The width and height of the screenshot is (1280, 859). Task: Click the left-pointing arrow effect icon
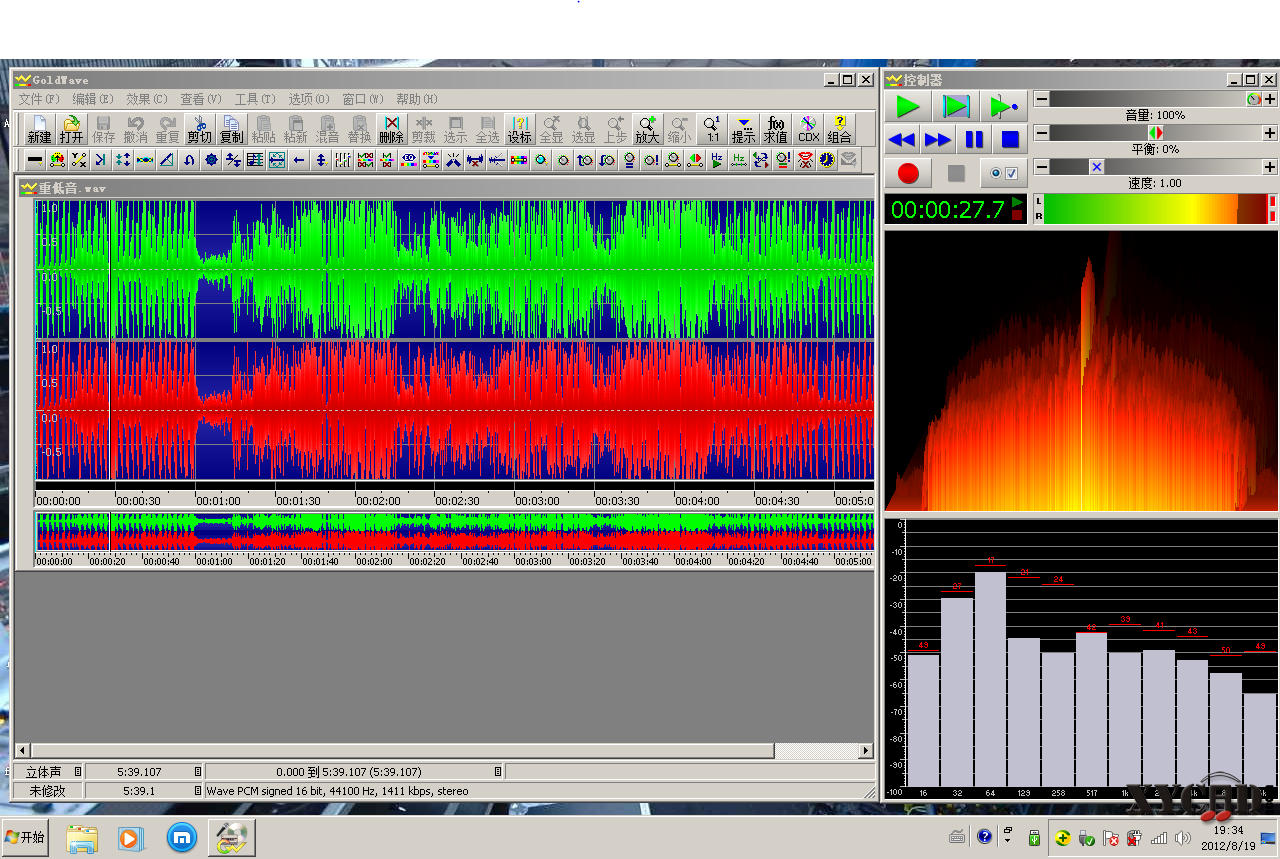(299, 159)
